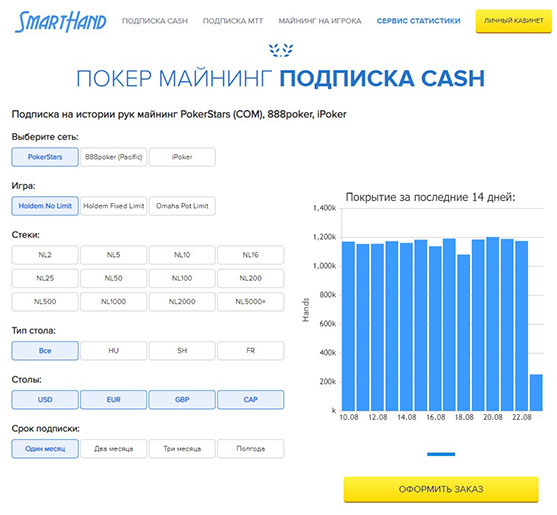
Task: Select the 888poker (Pacific) network
Action: tap(114, 157)
